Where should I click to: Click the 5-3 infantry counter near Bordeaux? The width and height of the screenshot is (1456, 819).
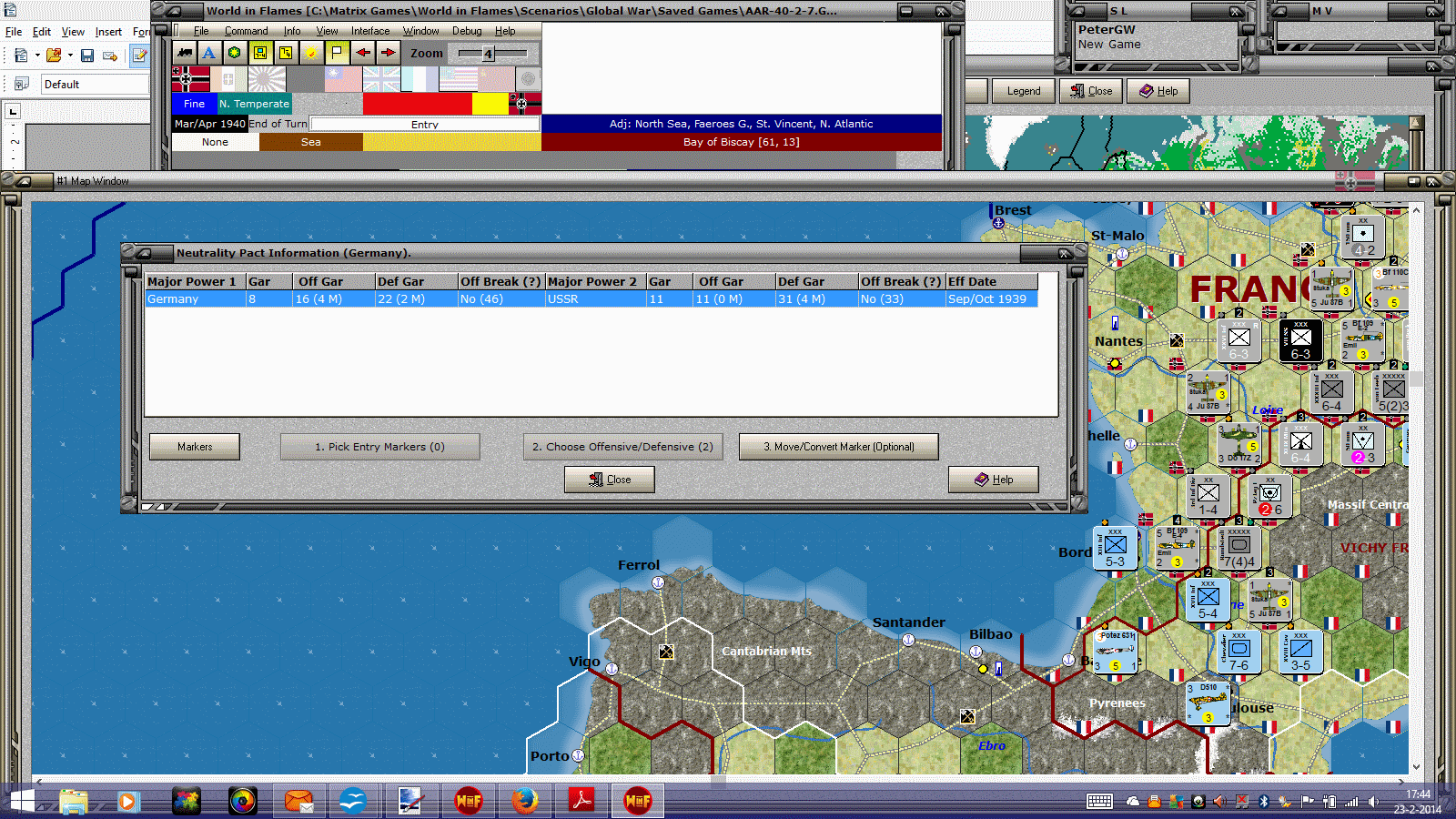coord(1115,548)
